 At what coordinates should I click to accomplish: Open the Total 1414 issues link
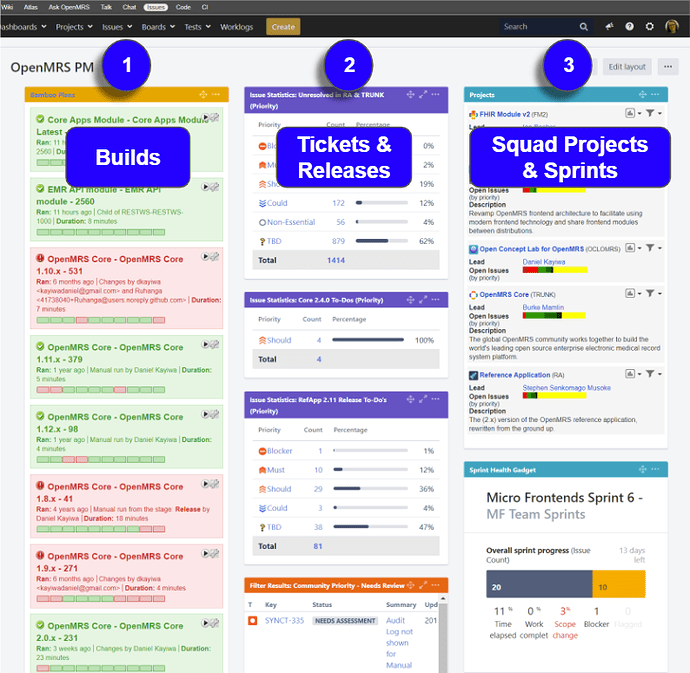point(336,261)
